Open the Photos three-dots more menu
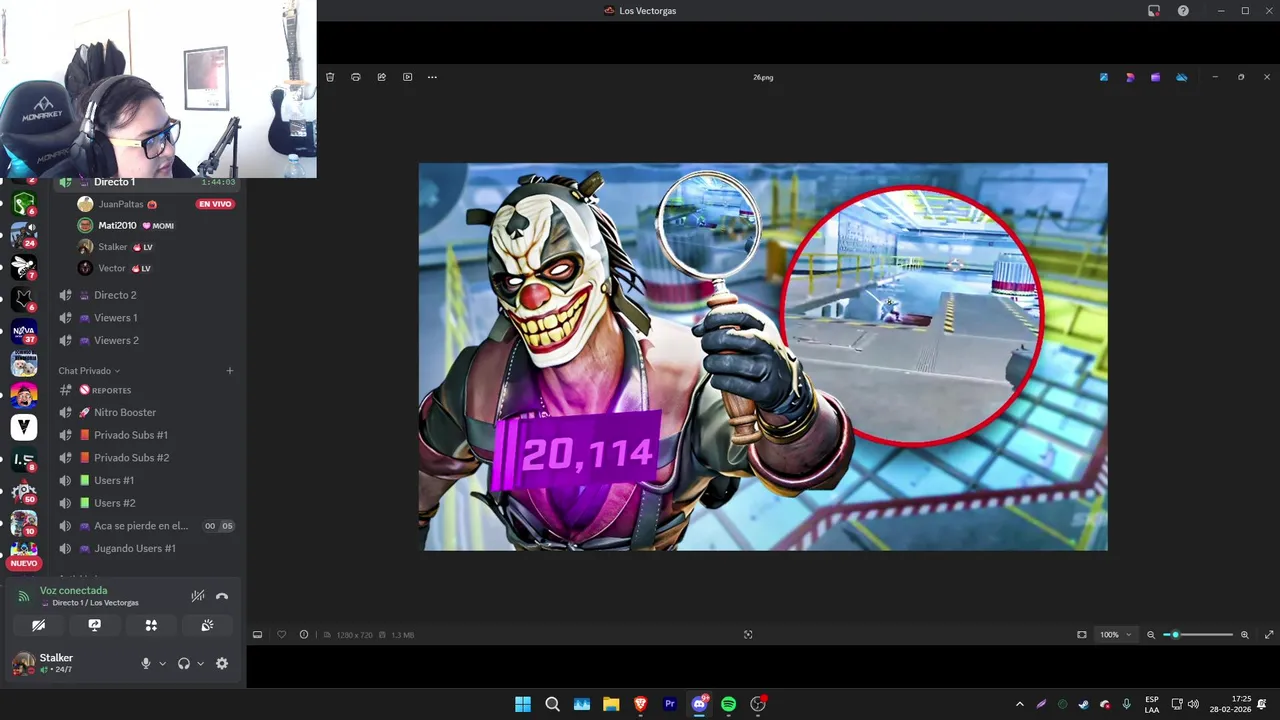Viewport: 1280px width, 720px height. tap(432, 77)
